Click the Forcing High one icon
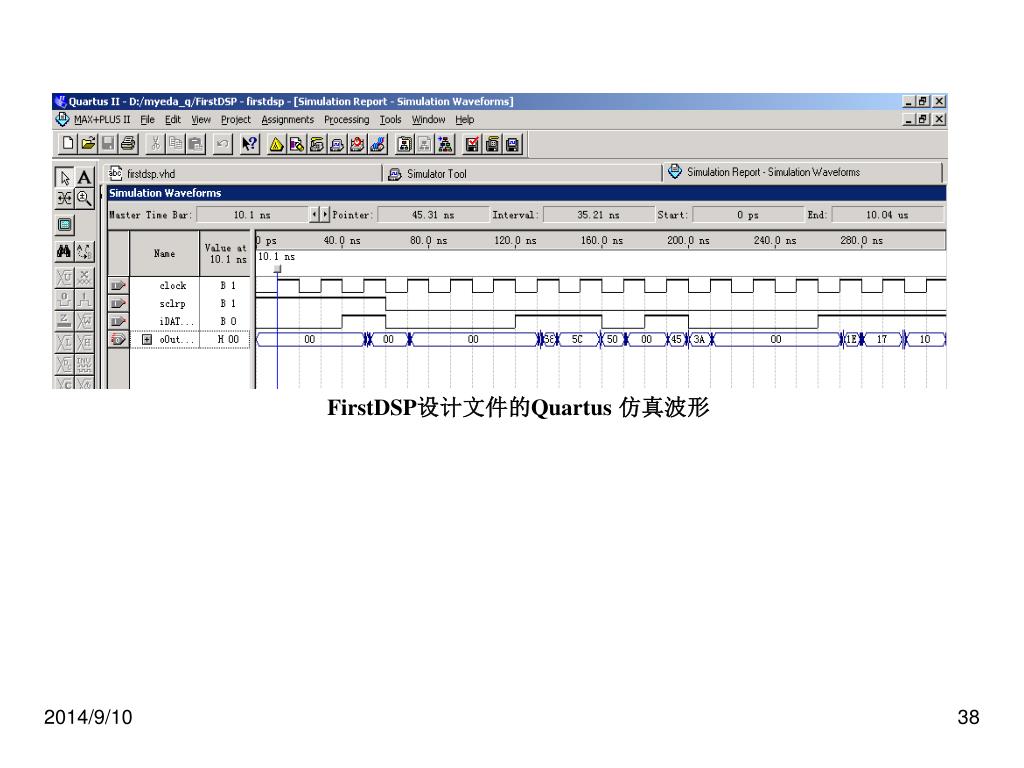The image size is (1024, 768). tap(84, 299)
